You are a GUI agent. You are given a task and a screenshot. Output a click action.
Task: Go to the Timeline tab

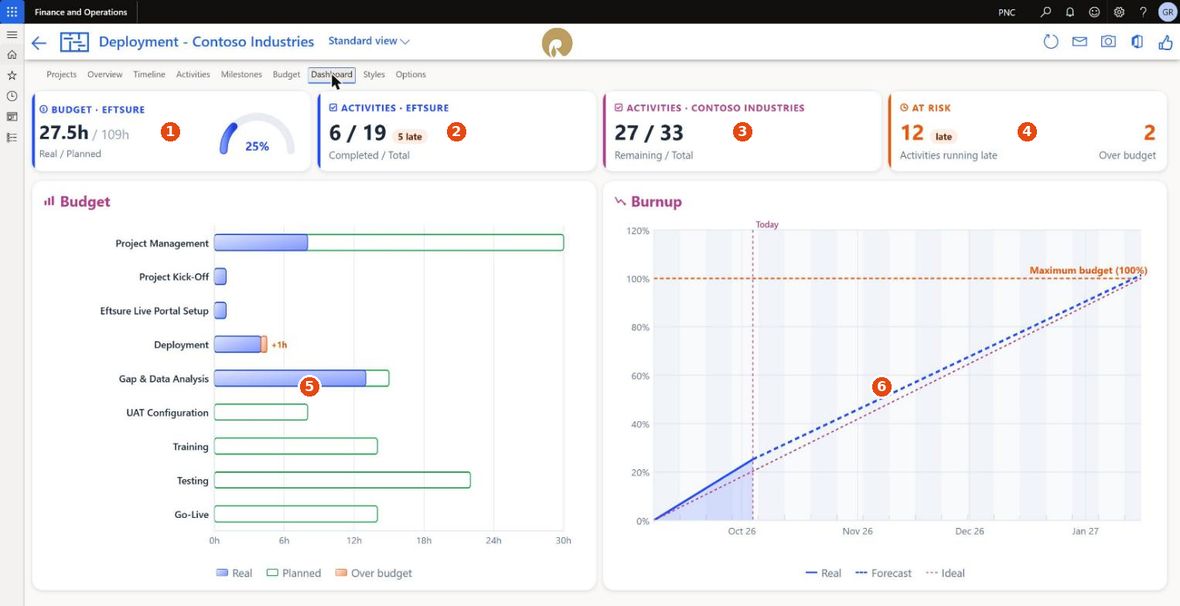[x=149, y=75]
